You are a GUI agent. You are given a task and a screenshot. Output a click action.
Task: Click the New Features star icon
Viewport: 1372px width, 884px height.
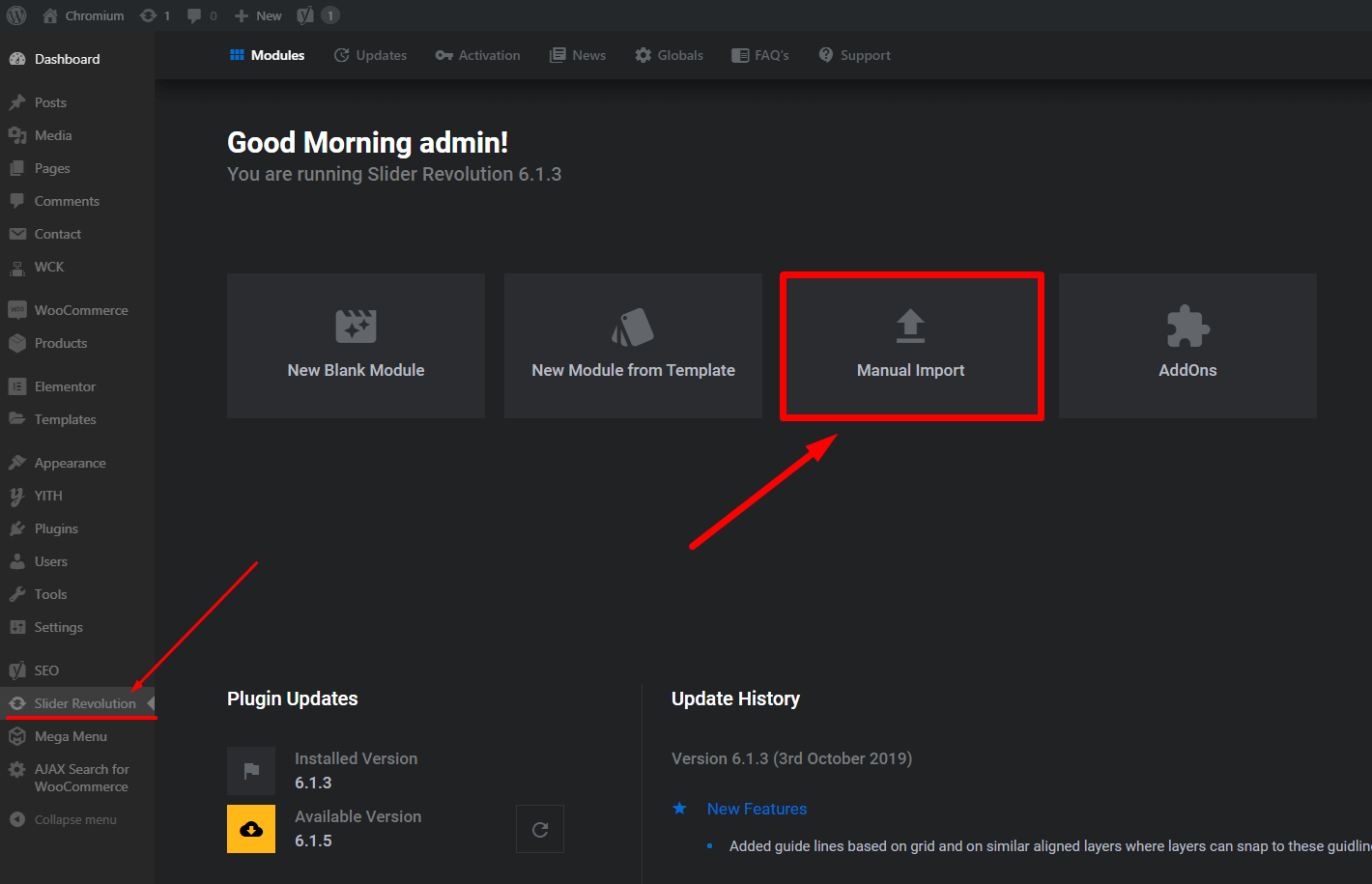pyautogui.click(x=680, y=808)
